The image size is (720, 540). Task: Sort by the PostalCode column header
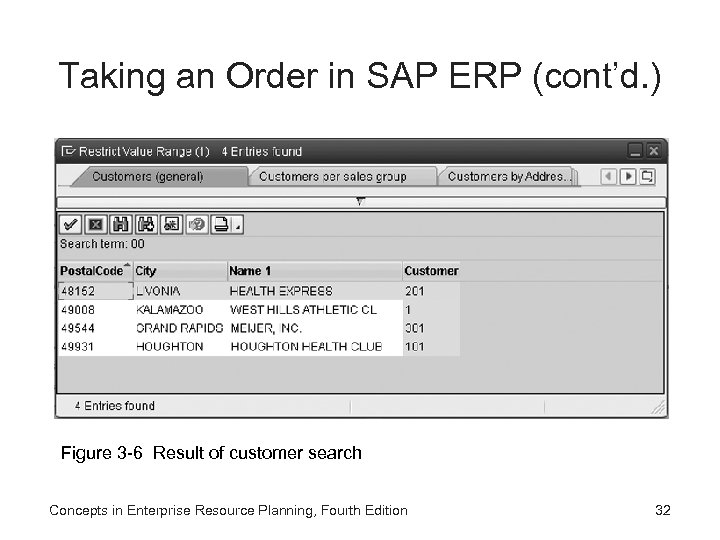click(x=92, y=271)
